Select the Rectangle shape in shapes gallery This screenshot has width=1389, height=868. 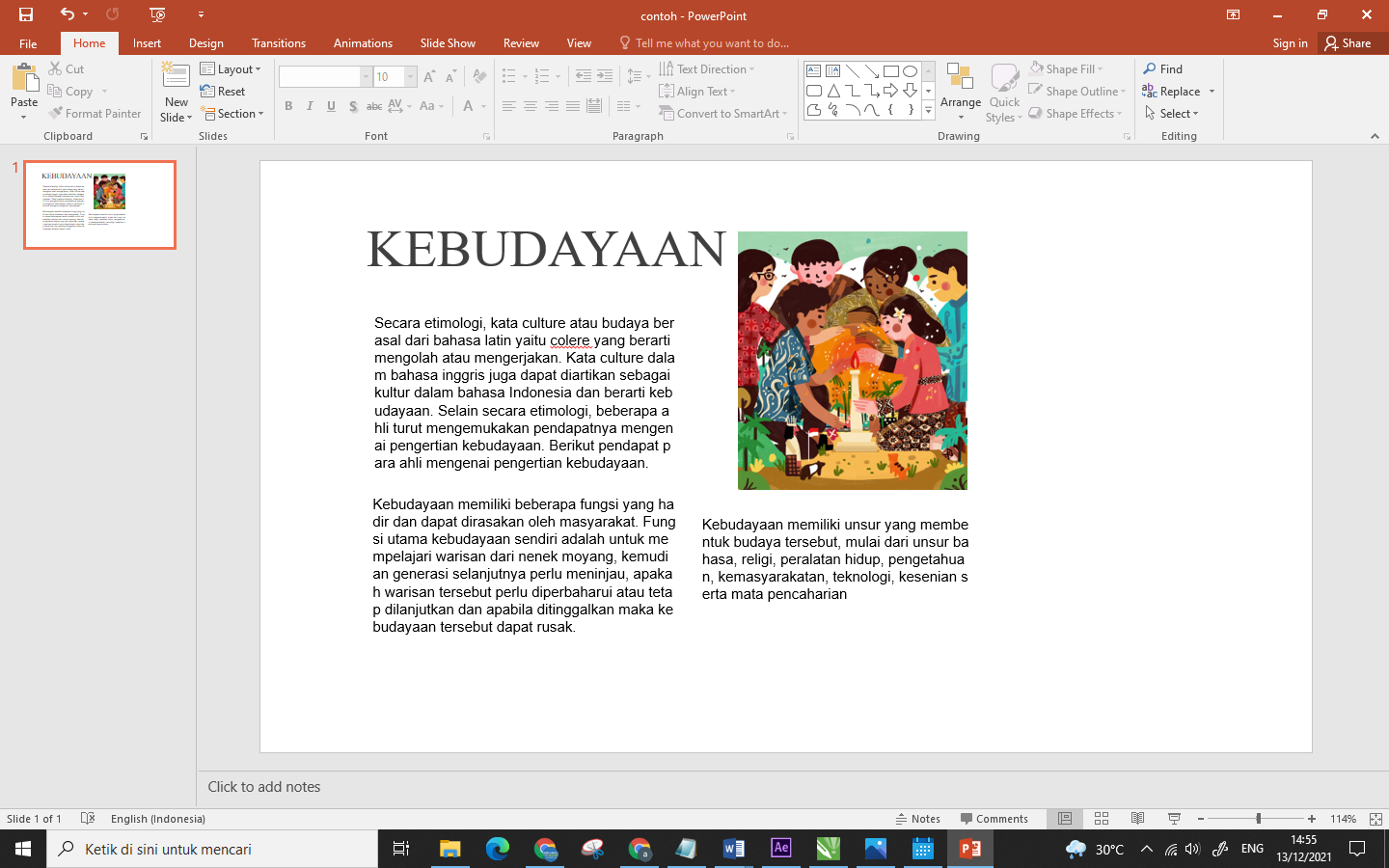pos(891,71)
